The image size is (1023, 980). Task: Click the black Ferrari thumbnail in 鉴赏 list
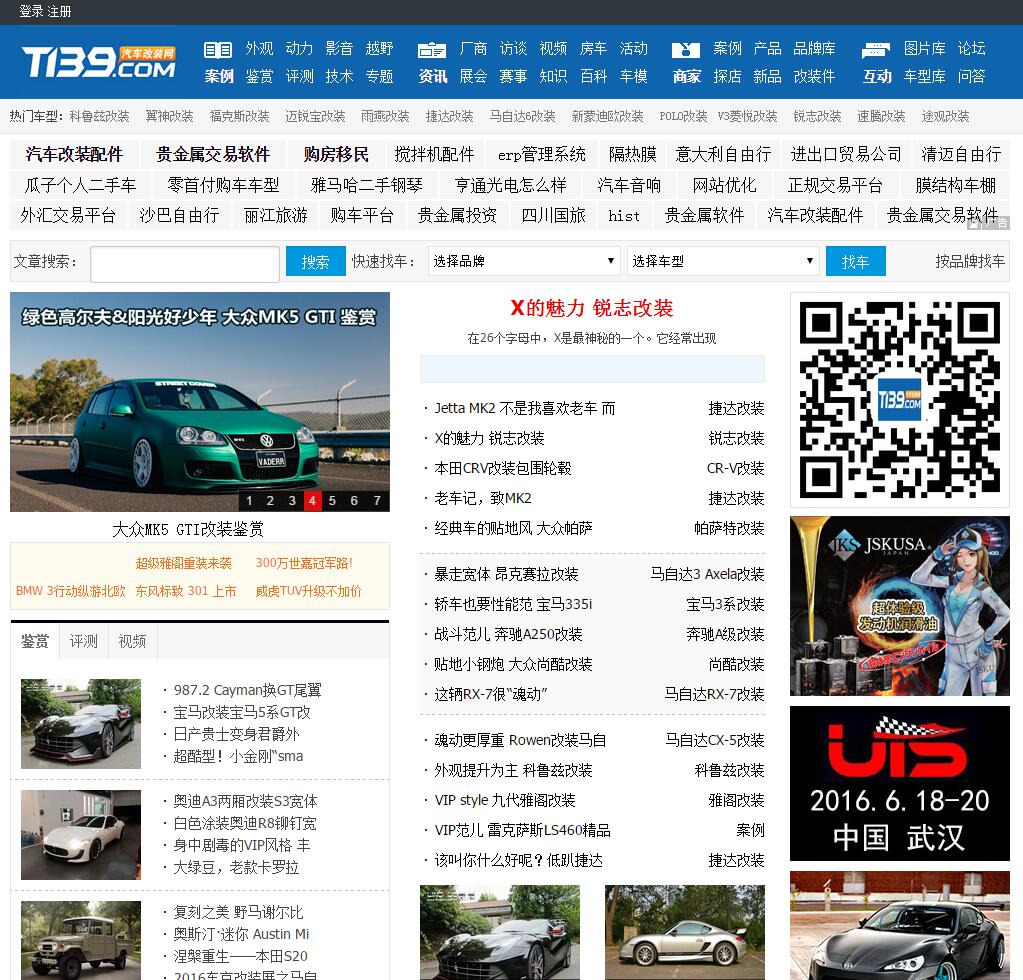(81, 724)
